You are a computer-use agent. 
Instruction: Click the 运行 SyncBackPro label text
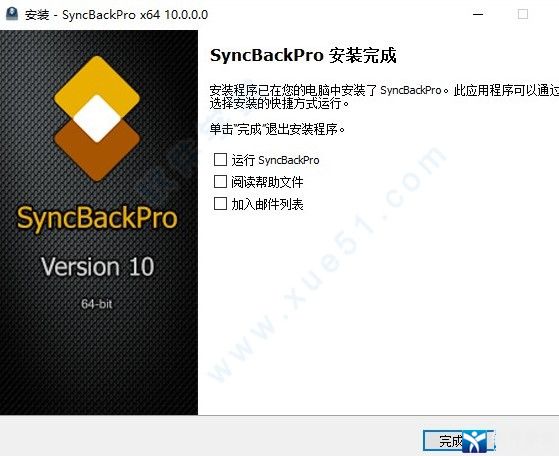[x=275, y=160]
